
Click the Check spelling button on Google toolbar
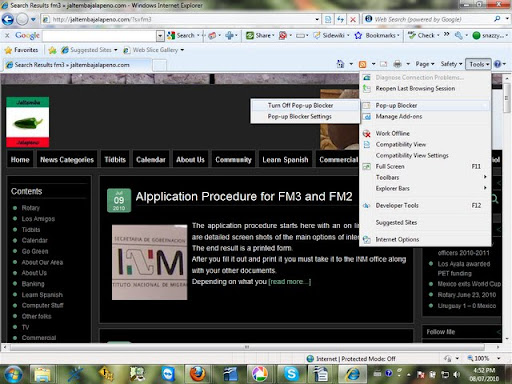point(424,35)
